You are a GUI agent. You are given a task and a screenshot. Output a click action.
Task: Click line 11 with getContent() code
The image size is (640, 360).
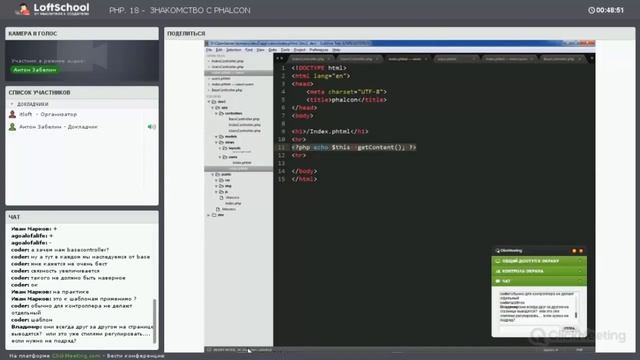click(354, 147)
